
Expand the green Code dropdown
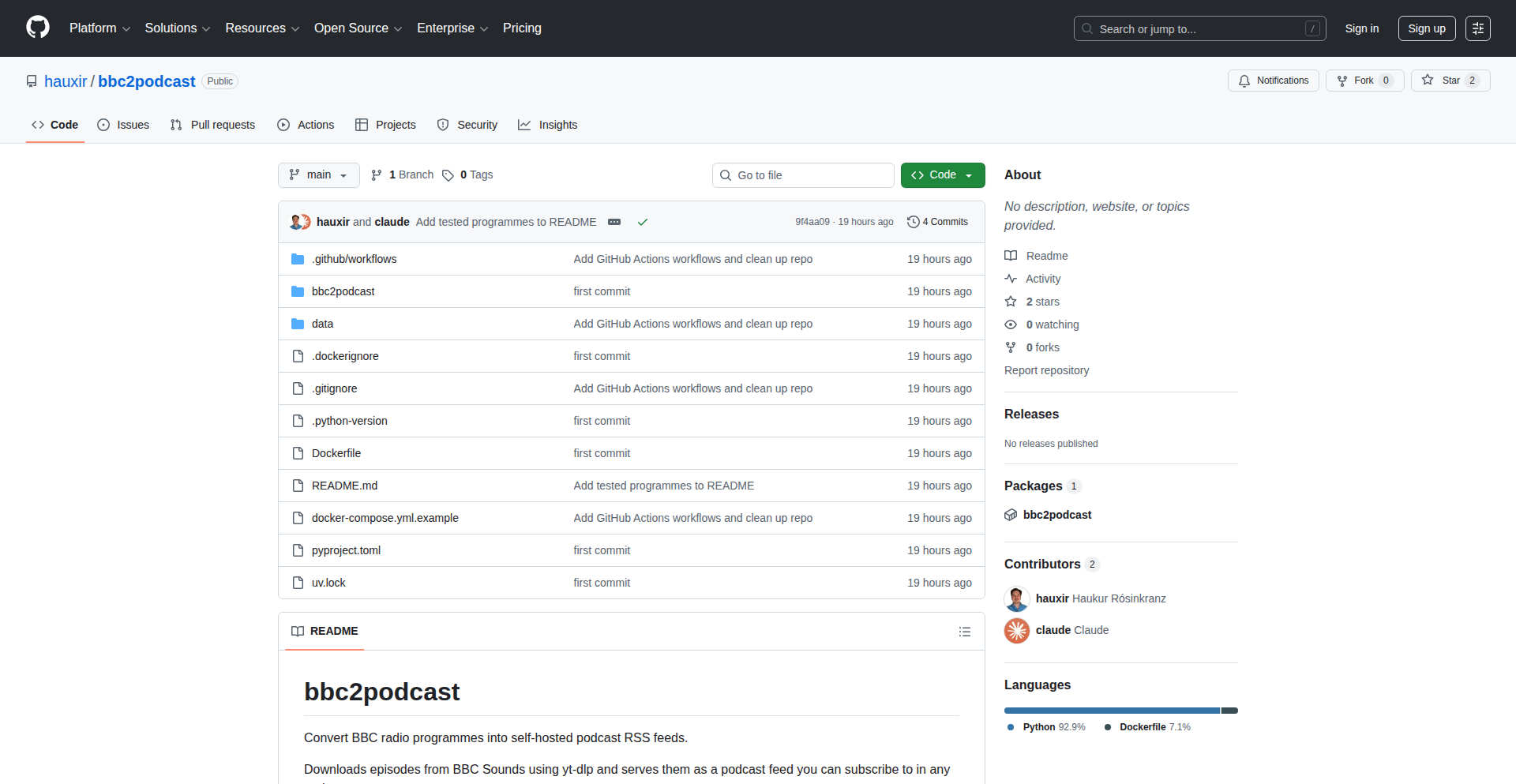click(942, 175)
